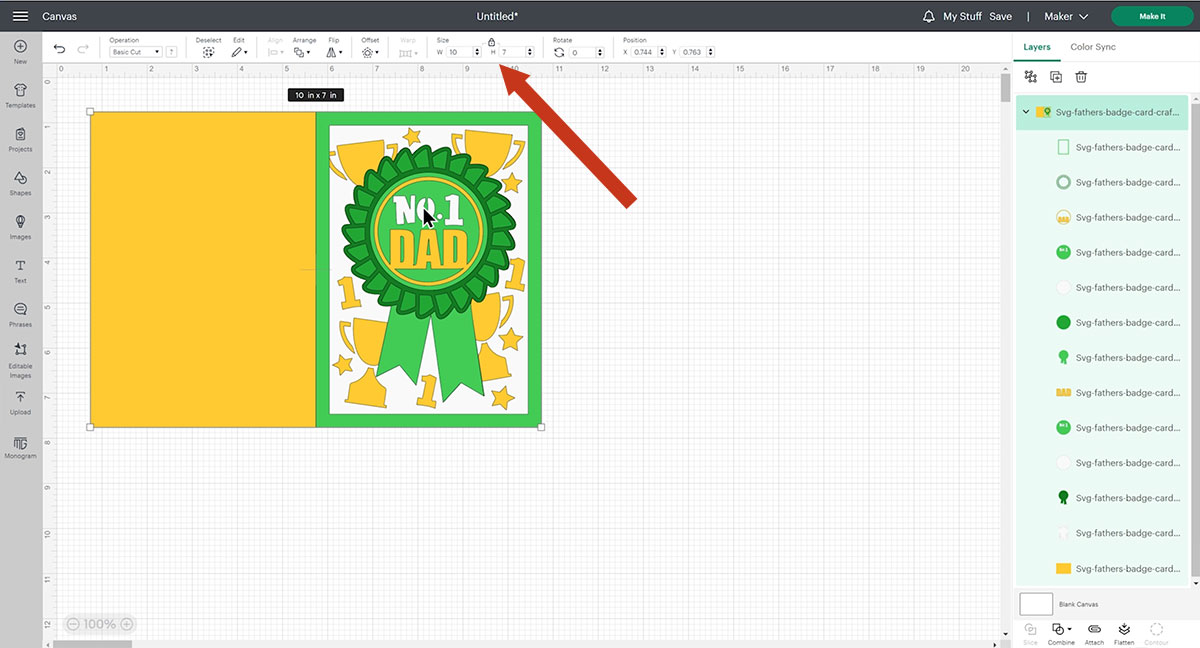Expand the Arrange dropdown
This screenshot has width=1200, height=648.
(x=303, y=51)
